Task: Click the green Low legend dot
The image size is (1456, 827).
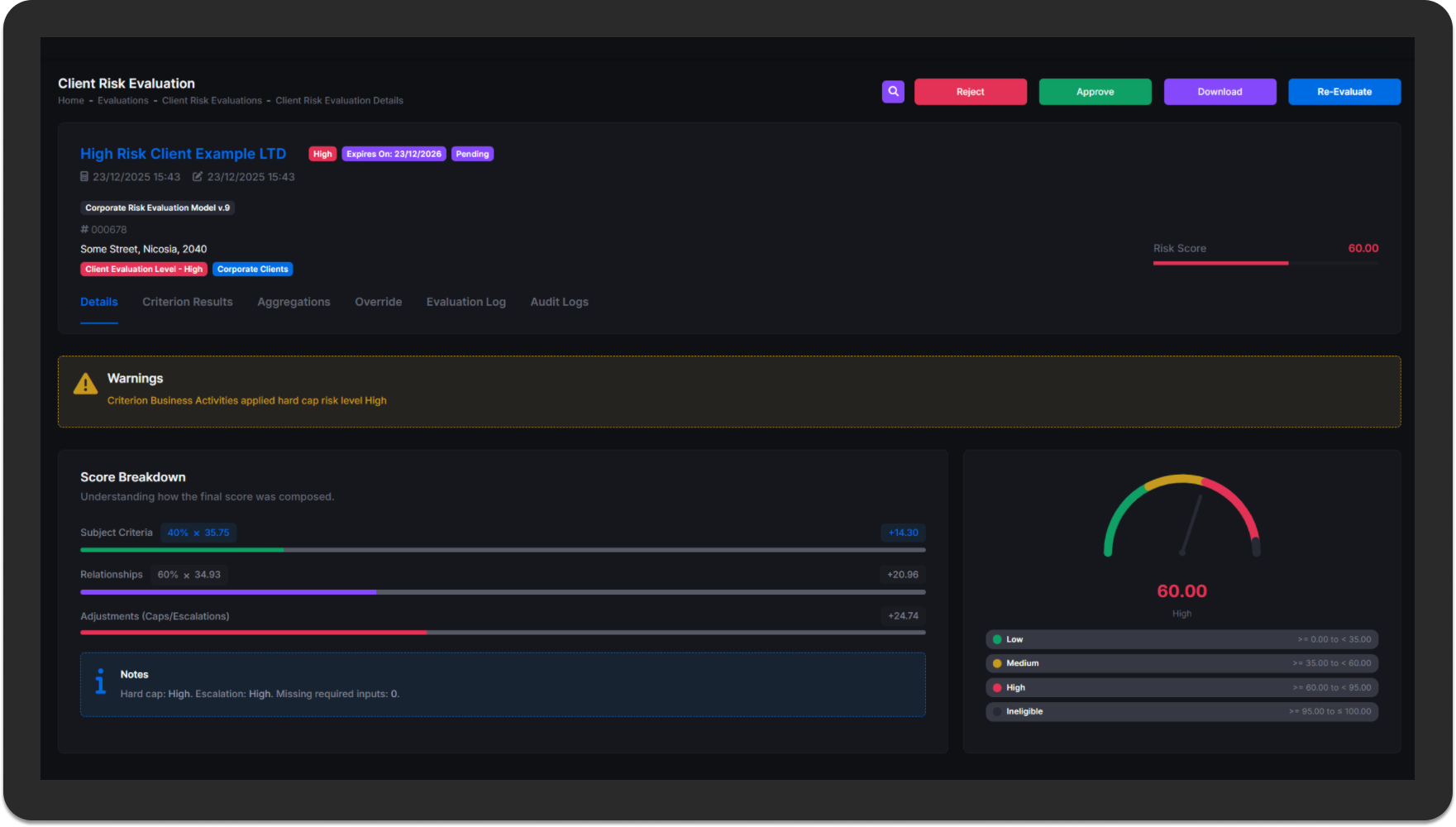Action: click(x=997, y=639)
